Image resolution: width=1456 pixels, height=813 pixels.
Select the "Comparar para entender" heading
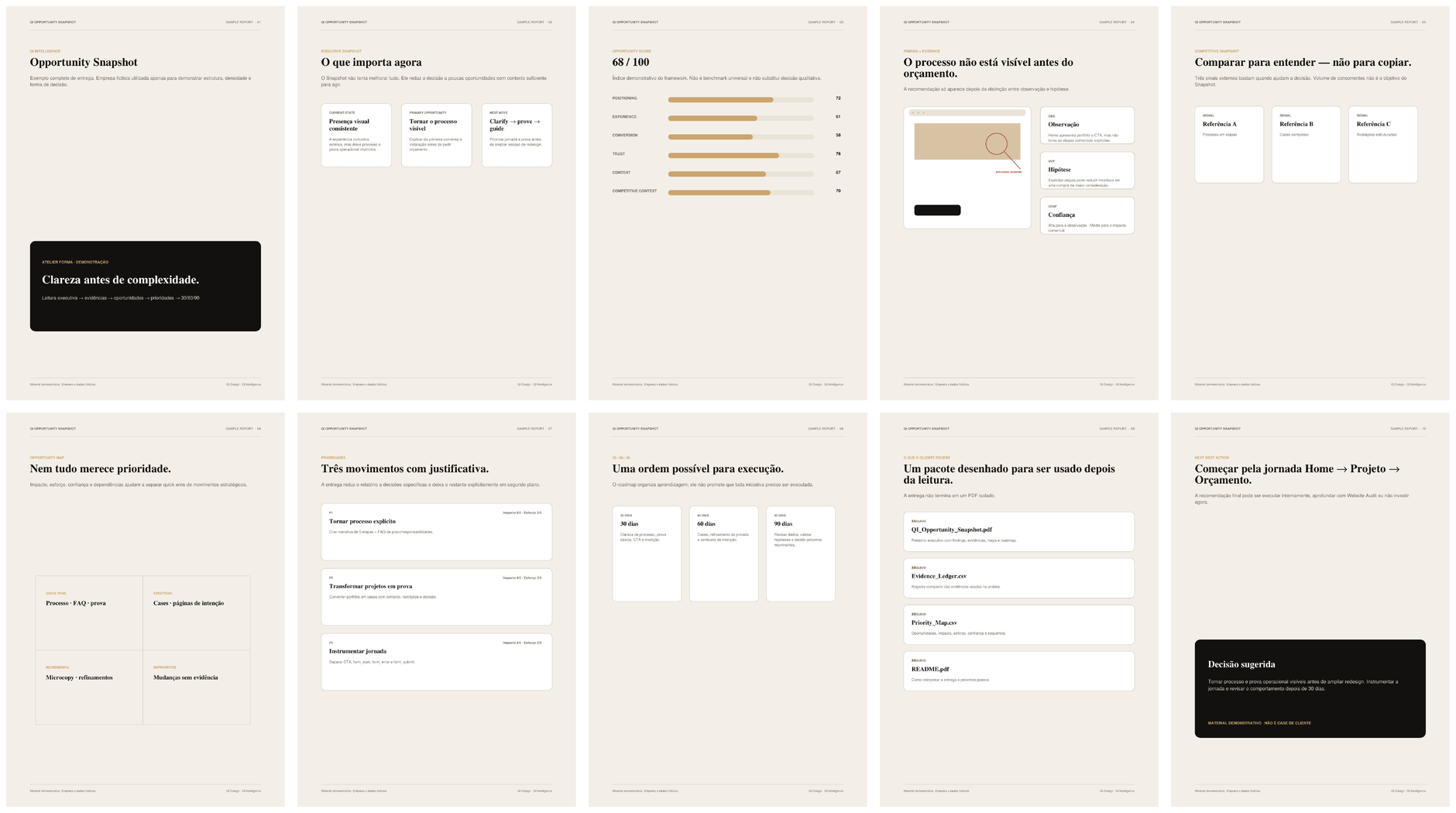[1303, 62]
